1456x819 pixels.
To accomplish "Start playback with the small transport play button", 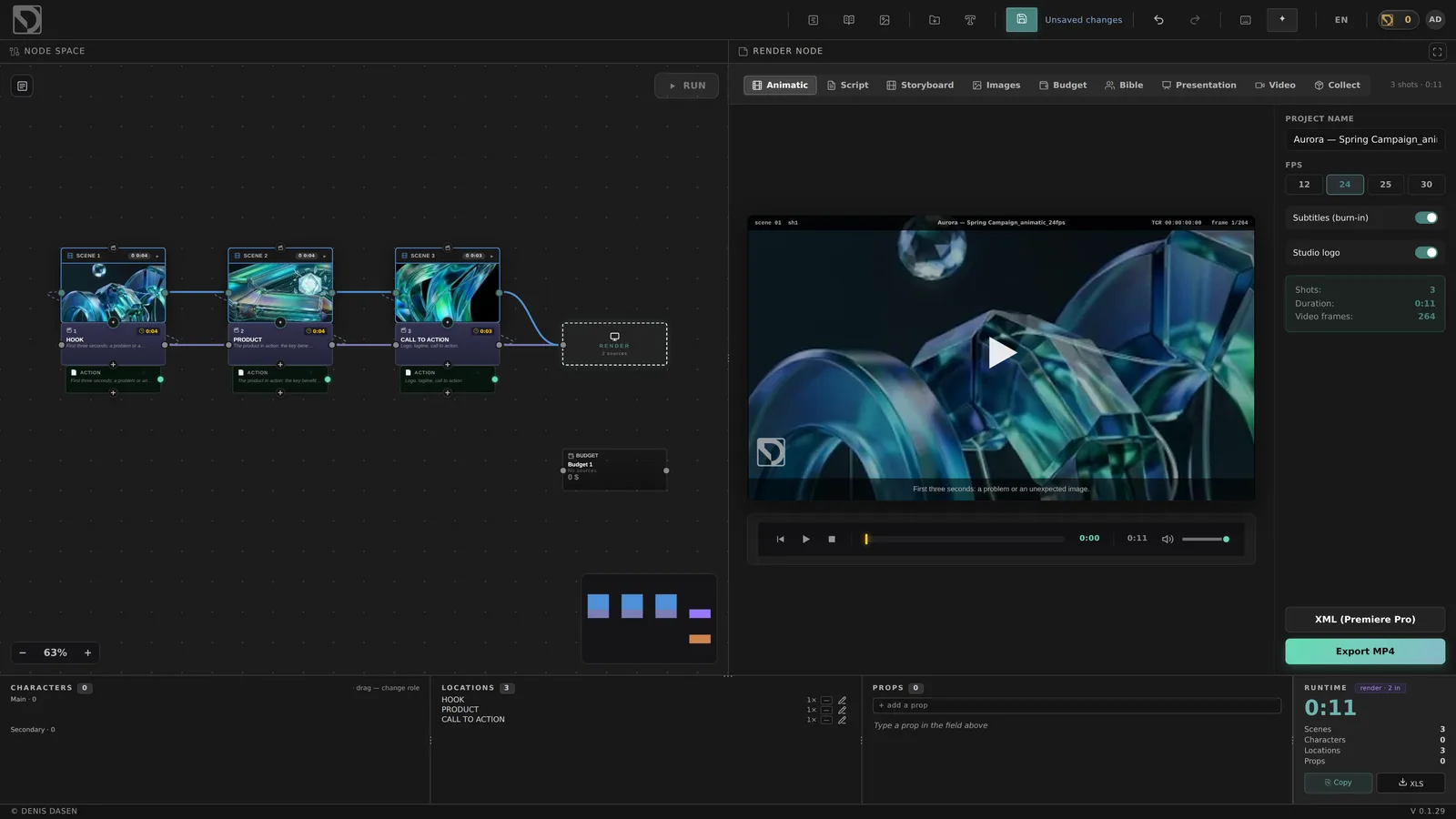I will pyautogui.click(x=805, y=539).
